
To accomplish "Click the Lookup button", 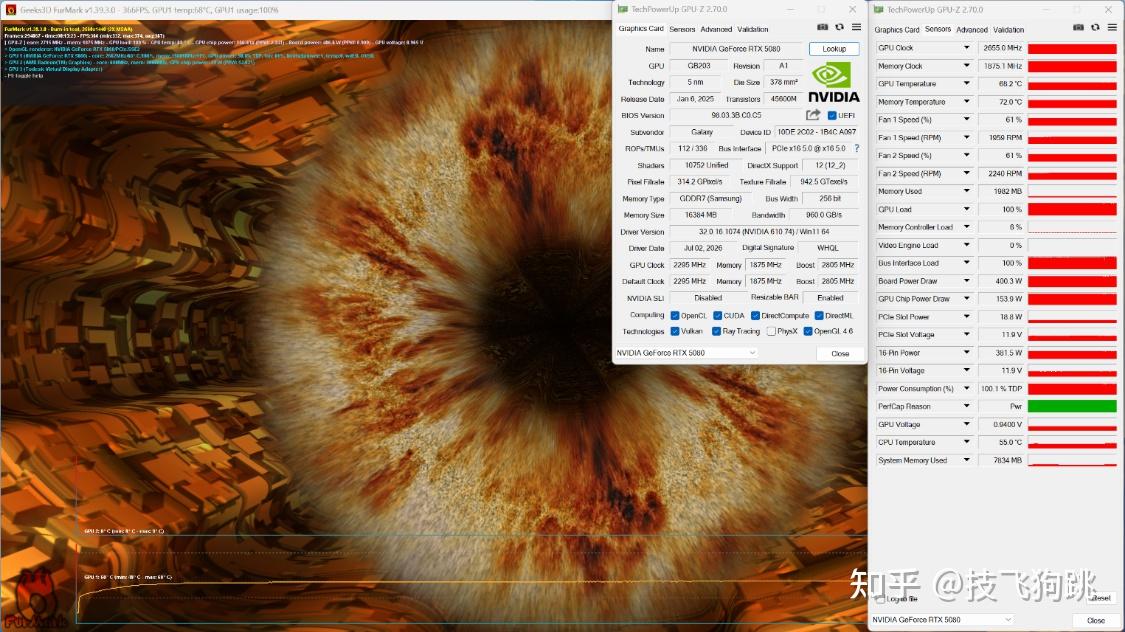I will (x=834, y=49).
